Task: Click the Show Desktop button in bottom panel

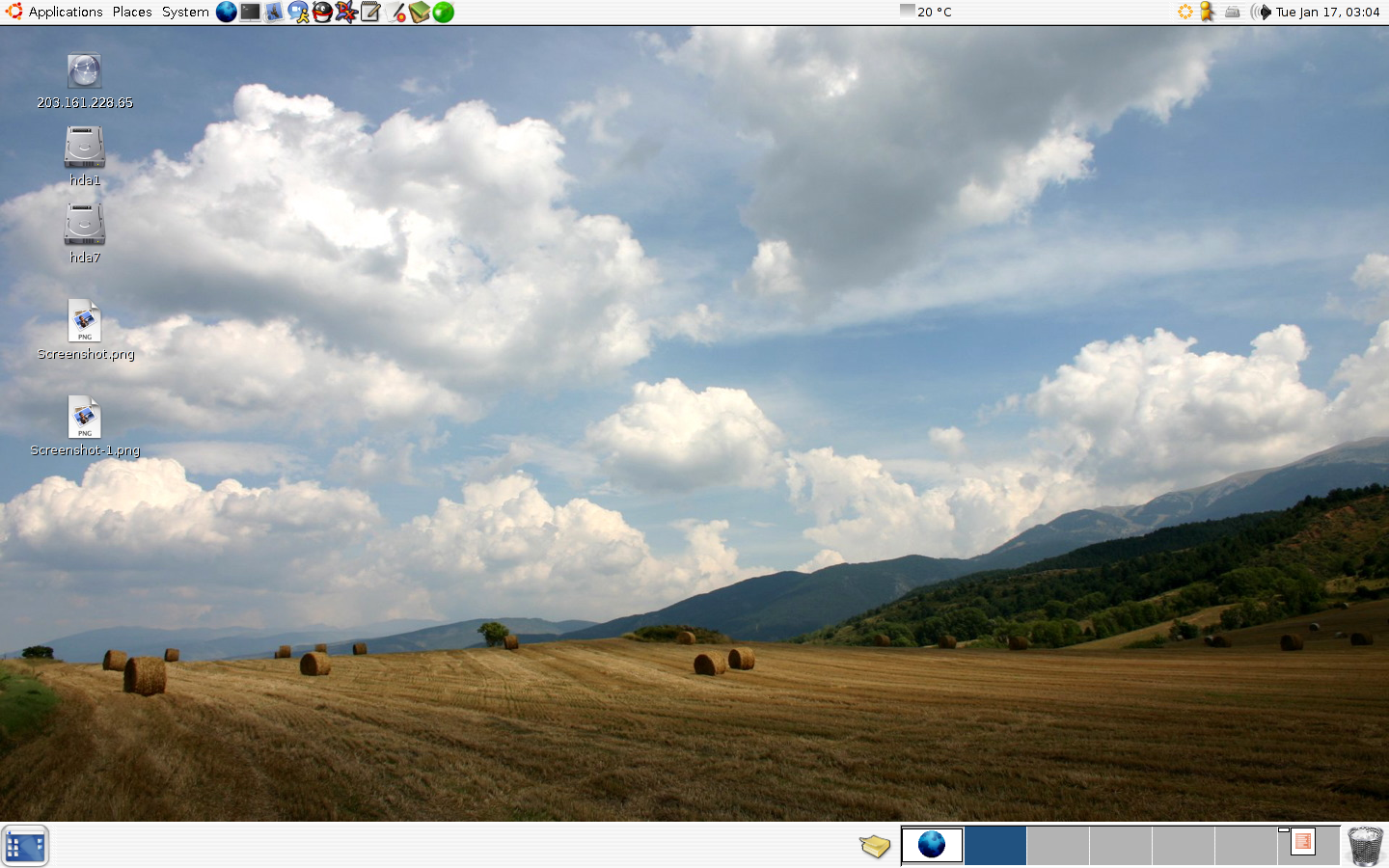Action: tap(25, 846)
